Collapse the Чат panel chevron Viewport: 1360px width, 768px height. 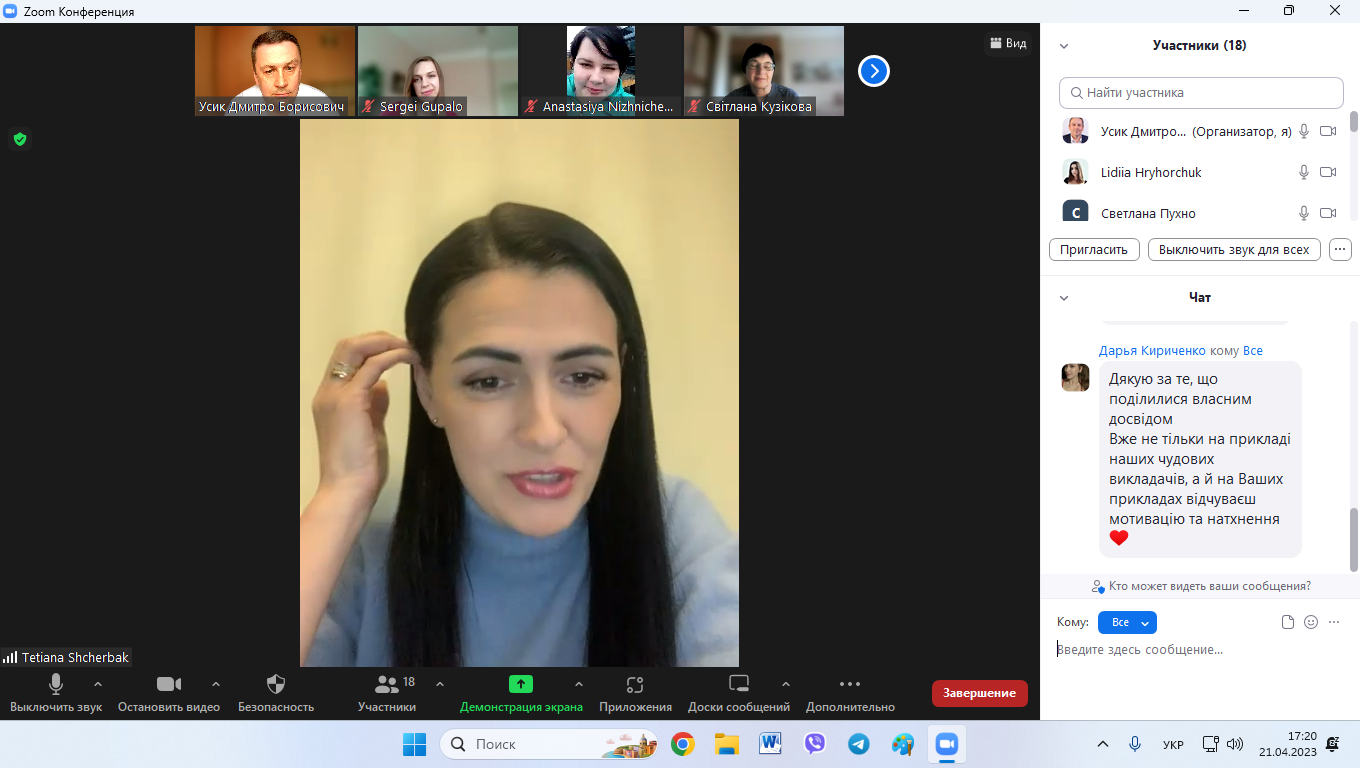pyautogui.click(x=1064, y=298)
